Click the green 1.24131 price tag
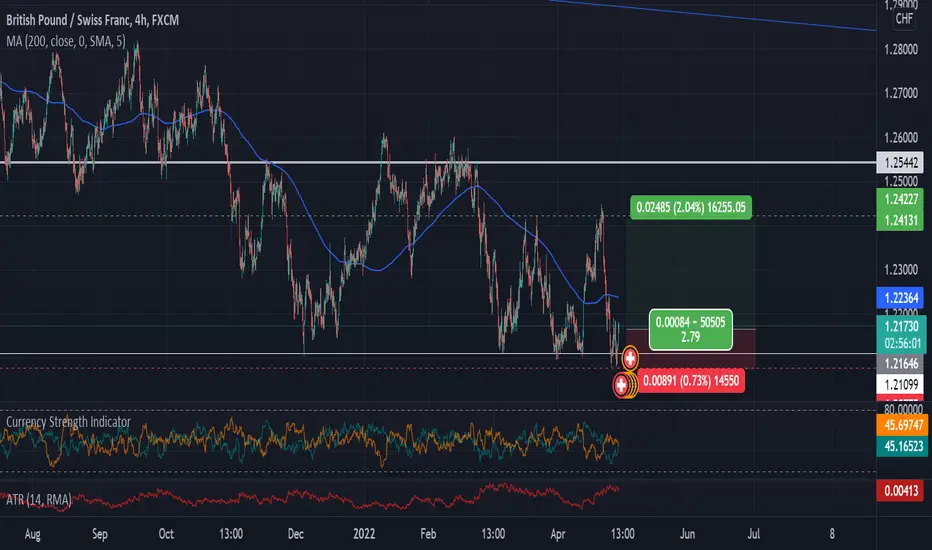 (x=900, y=221)
